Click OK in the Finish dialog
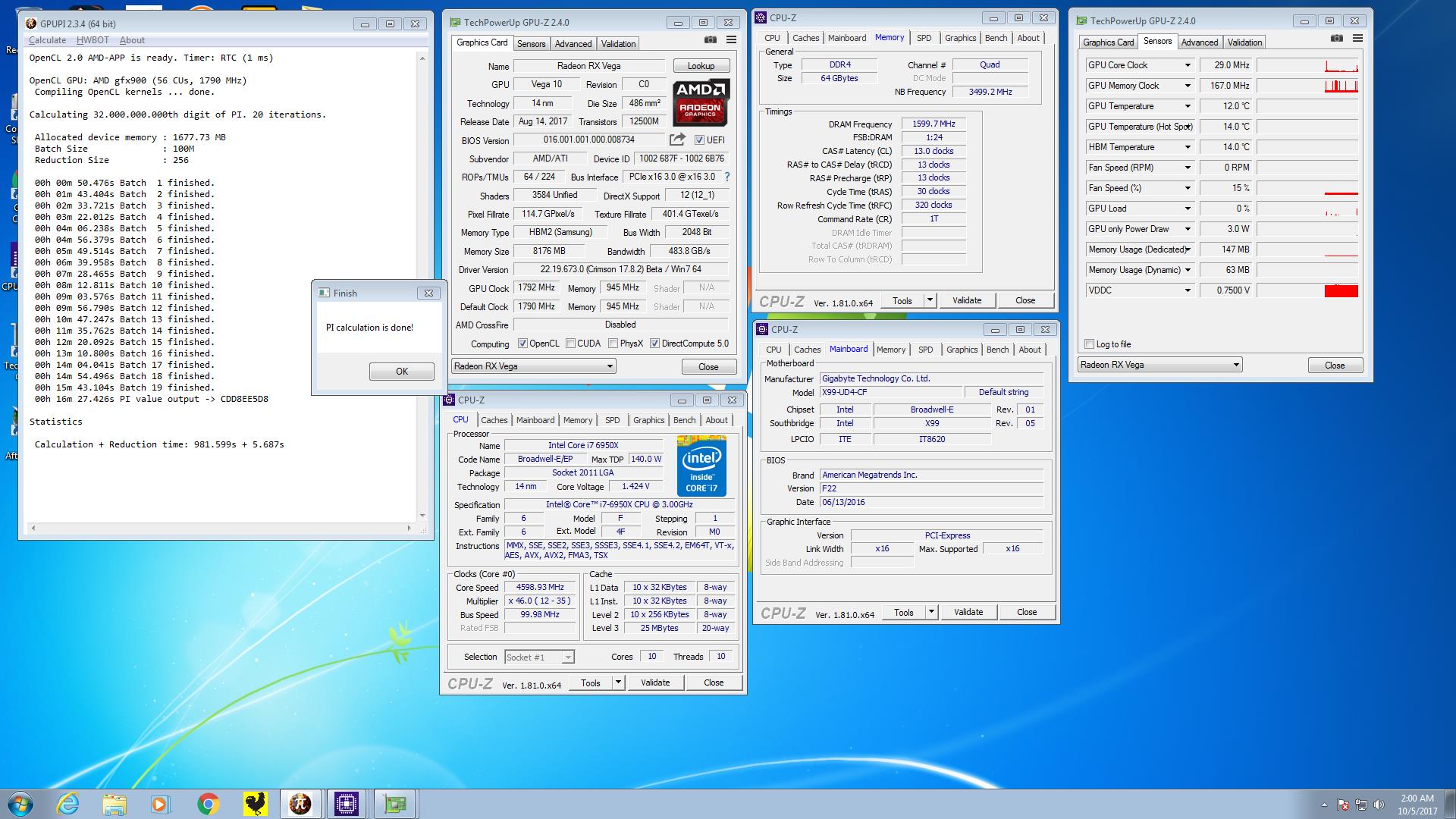 tap(402, 372)
